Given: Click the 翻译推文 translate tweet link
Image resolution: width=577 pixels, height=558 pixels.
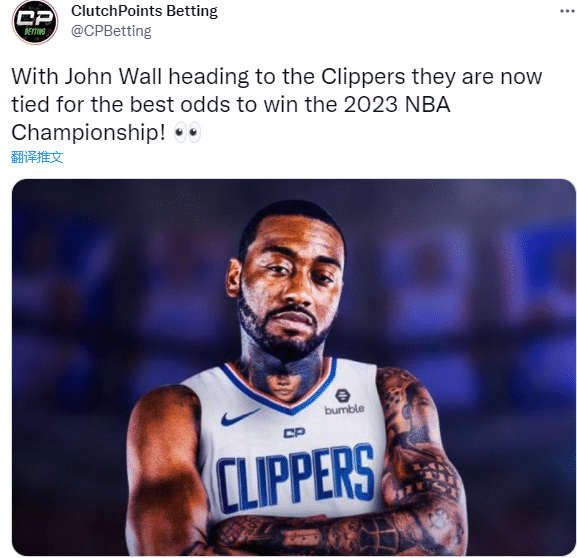Looking at the screenshot, I should click(x=37, y=157).
